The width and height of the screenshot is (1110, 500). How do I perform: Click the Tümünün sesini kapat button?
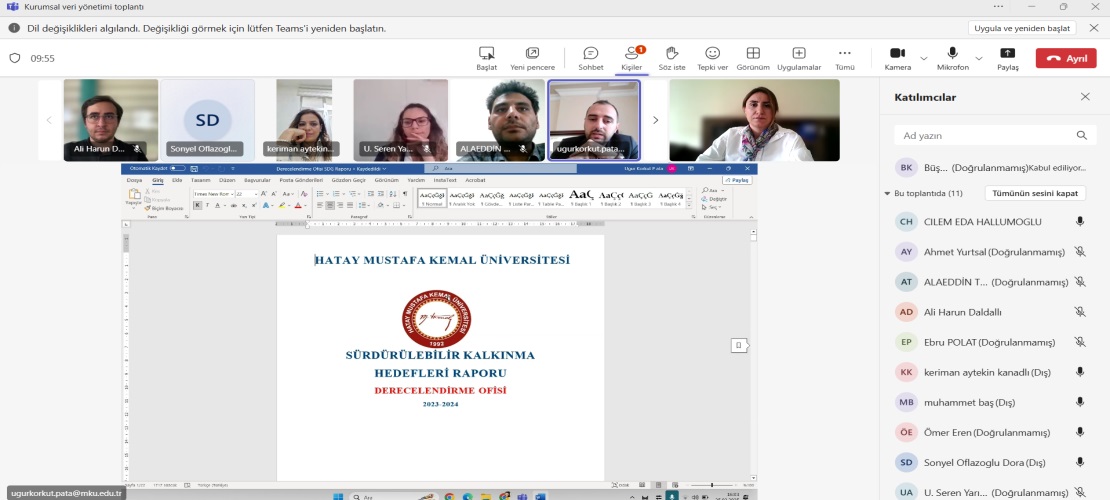[1035, 193]
